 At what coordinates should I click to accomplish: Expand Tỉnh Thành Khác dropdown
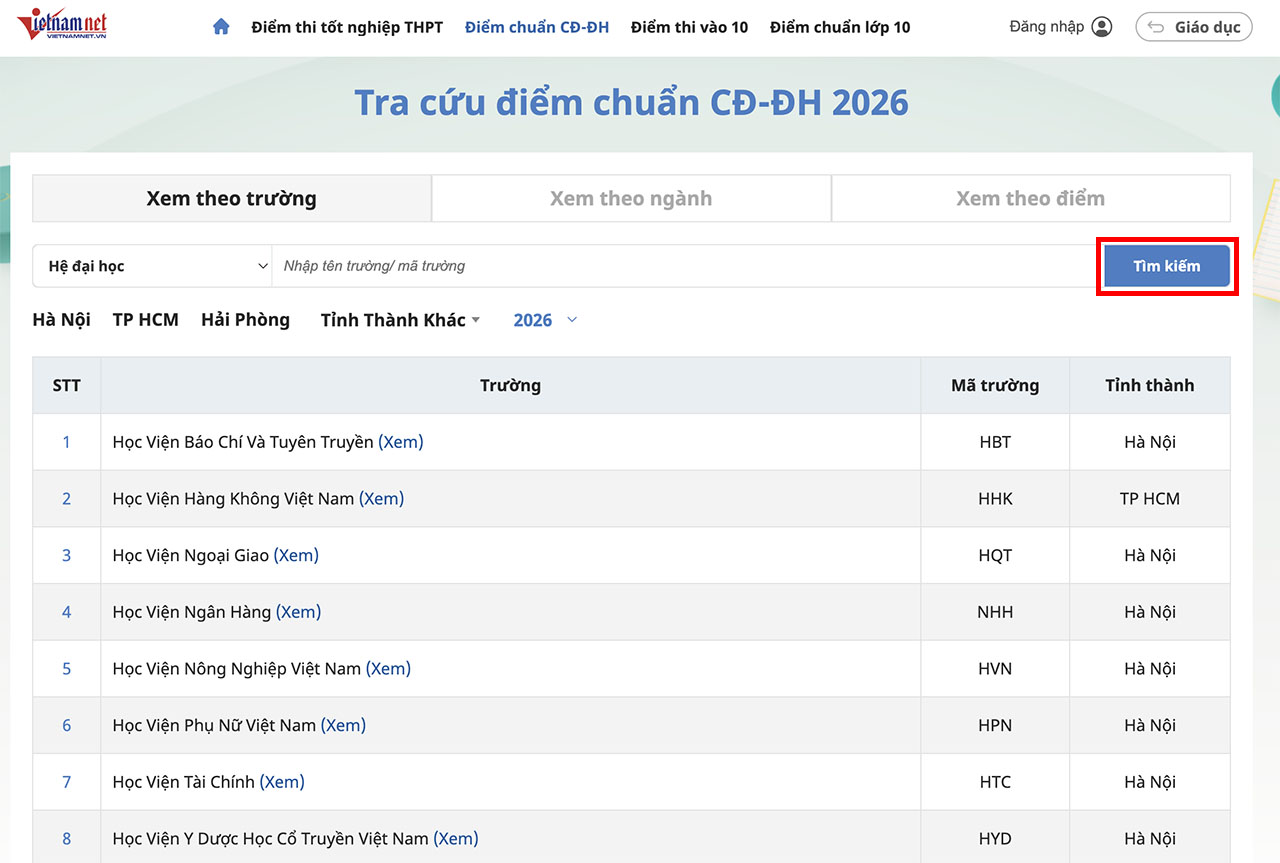coord(400,320)
